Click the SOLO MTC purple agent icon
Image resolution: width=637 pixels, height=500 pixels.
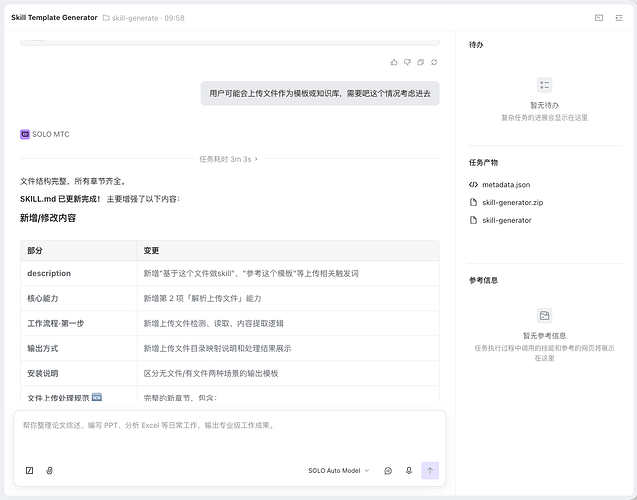pos(25,134)
